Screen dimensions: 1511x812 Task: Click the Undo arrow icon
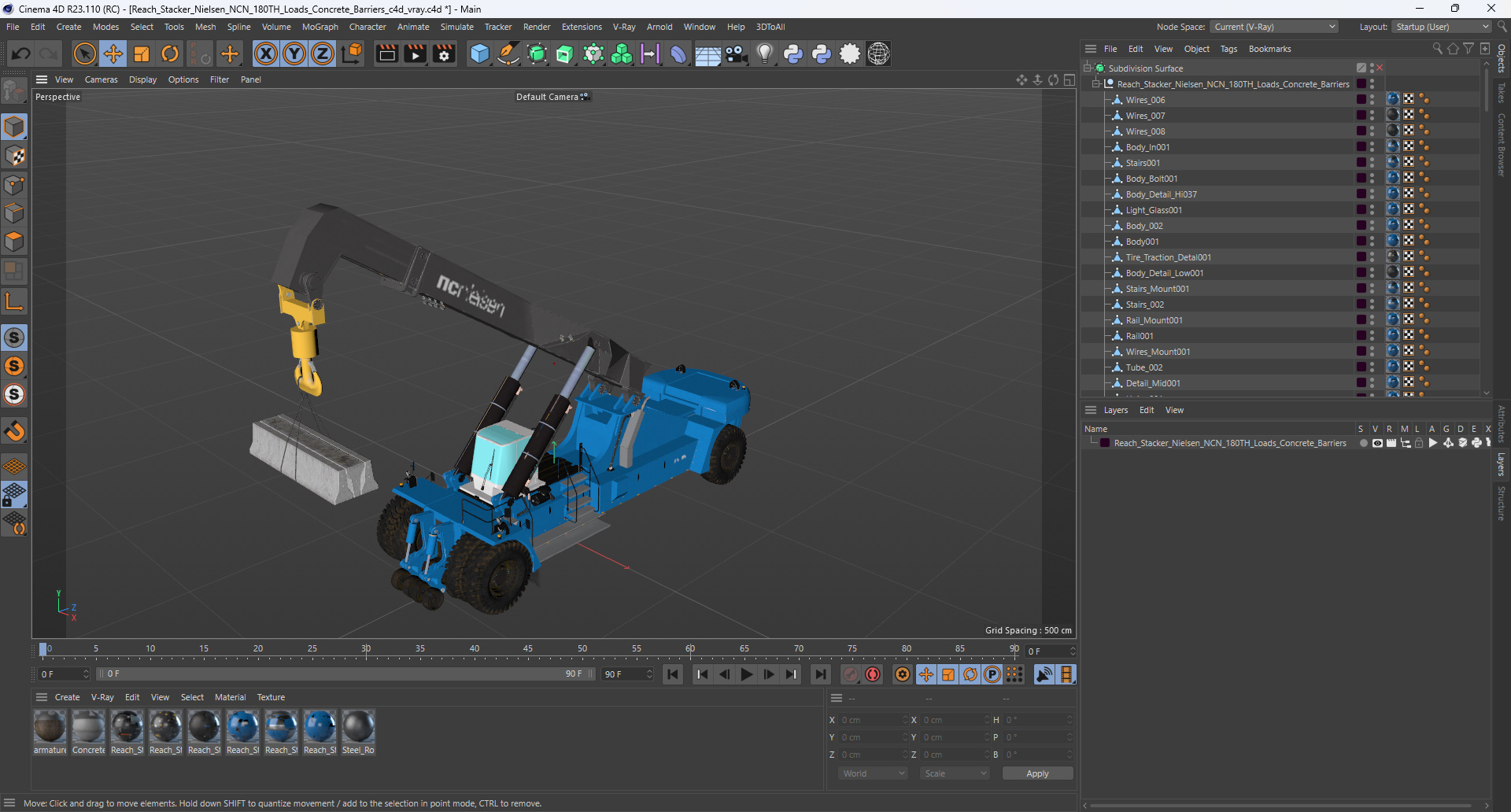(21, 54)
